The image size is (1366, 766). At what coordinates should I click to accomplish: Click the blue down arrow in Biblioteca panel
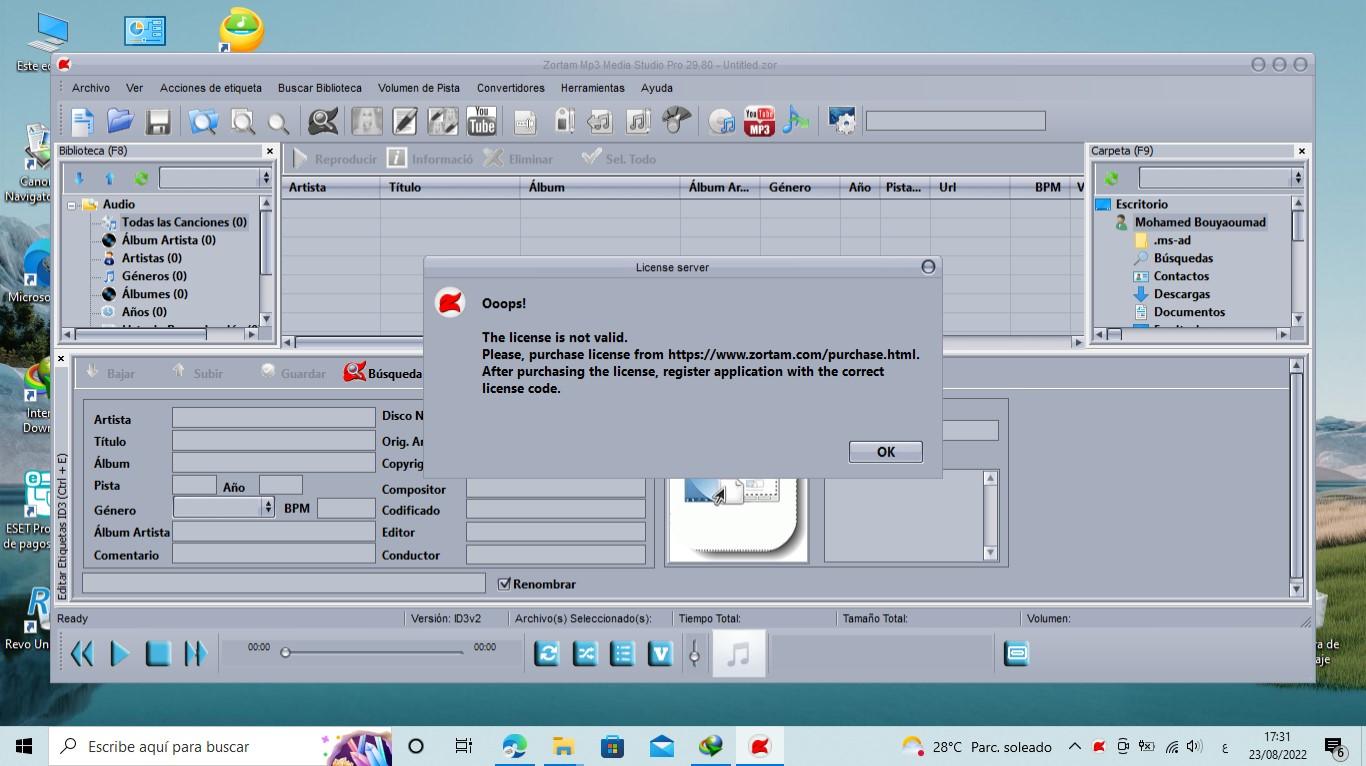click(x=79, y=178)
